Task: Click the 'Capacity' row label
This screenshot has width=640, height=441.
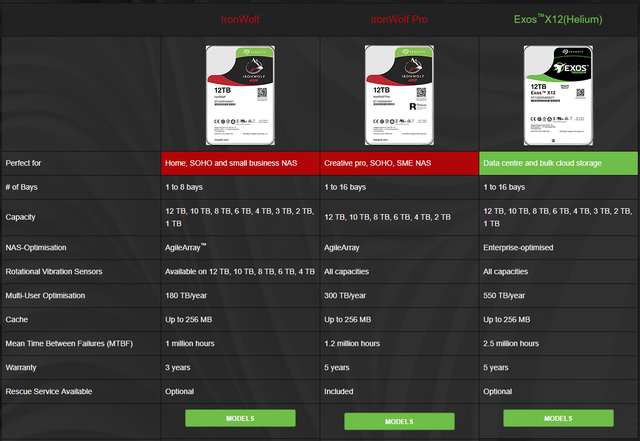Action: (x=20, y=217)
